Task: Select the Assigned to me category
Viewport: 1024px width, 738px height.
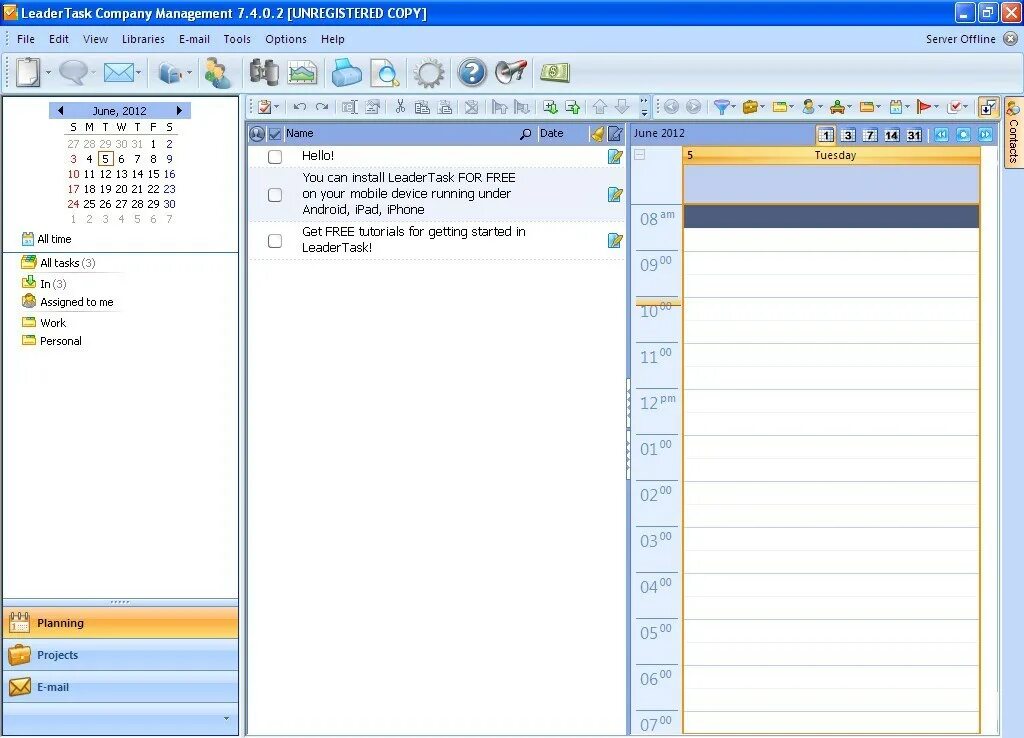Action: point(76,302)
